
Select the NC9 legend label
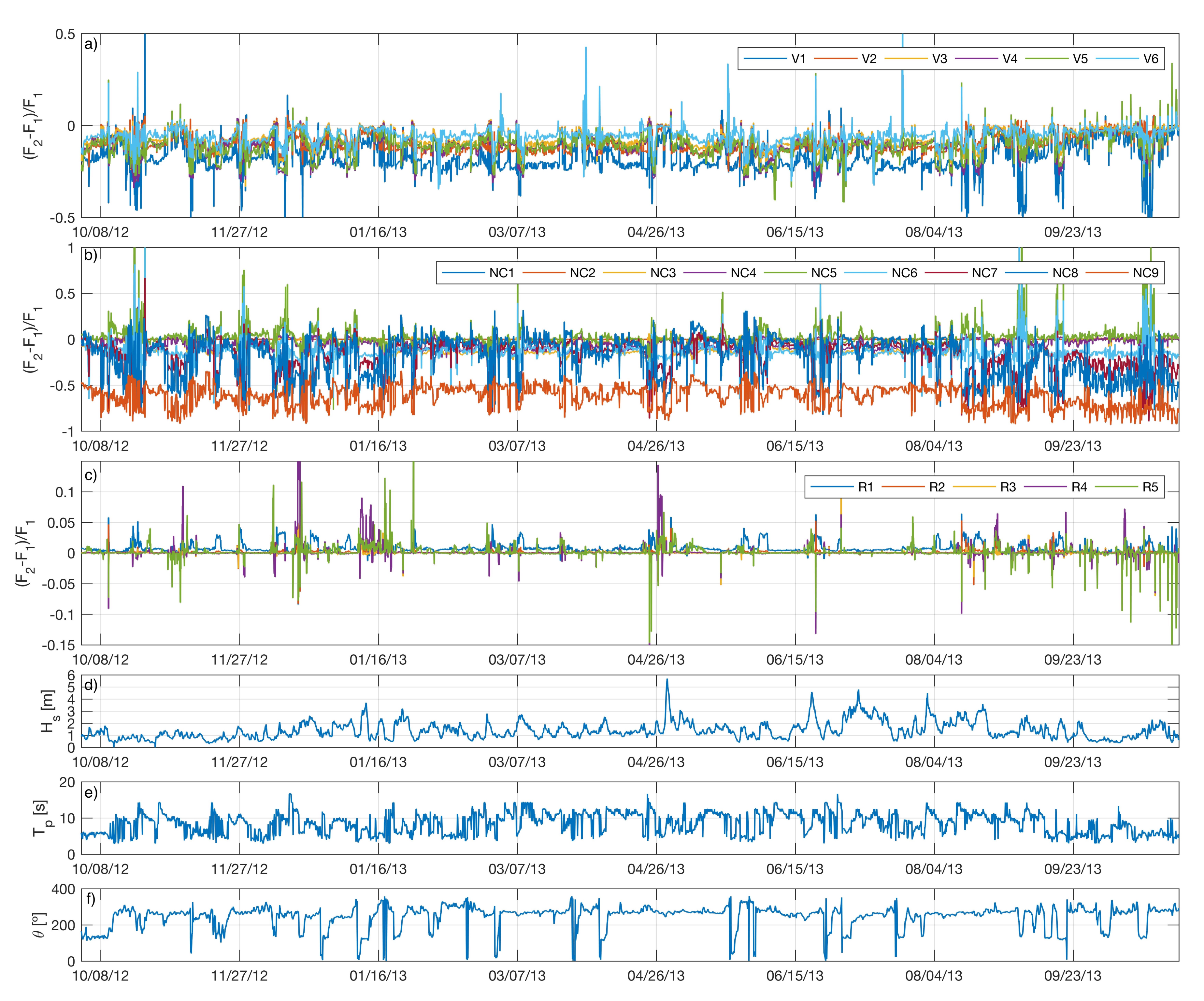(1145, 273)
